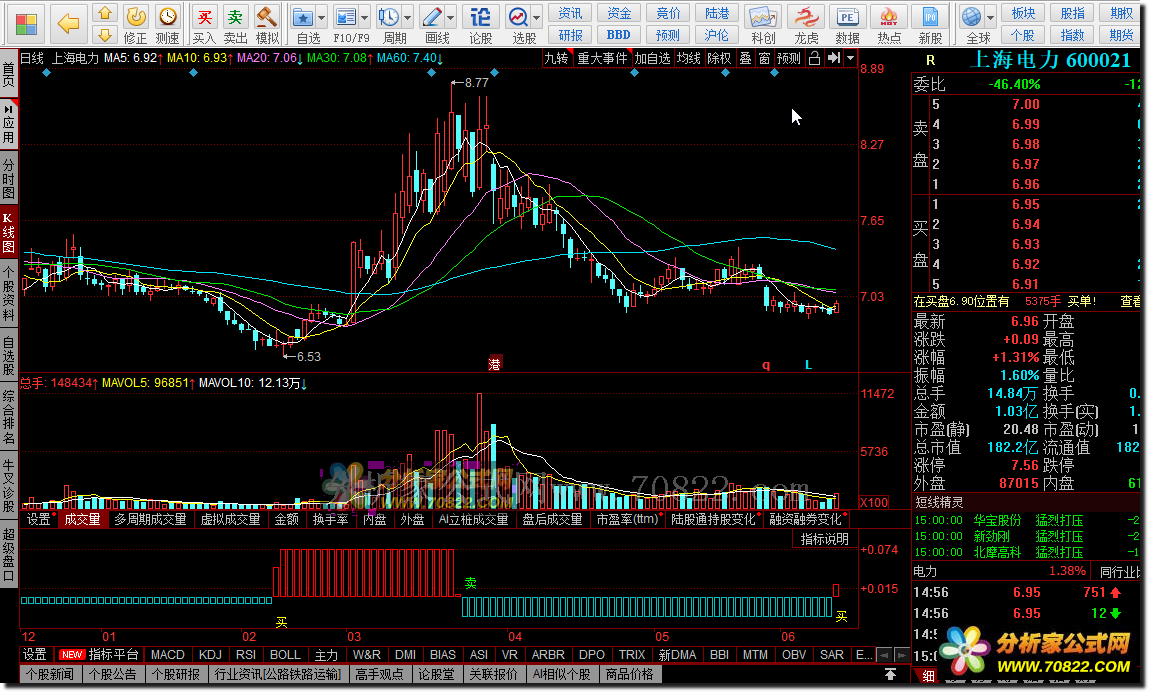Screen dimensions: 1150x692
Task: Expand more indicators with E... tab
Action: [x=864, y=655]
